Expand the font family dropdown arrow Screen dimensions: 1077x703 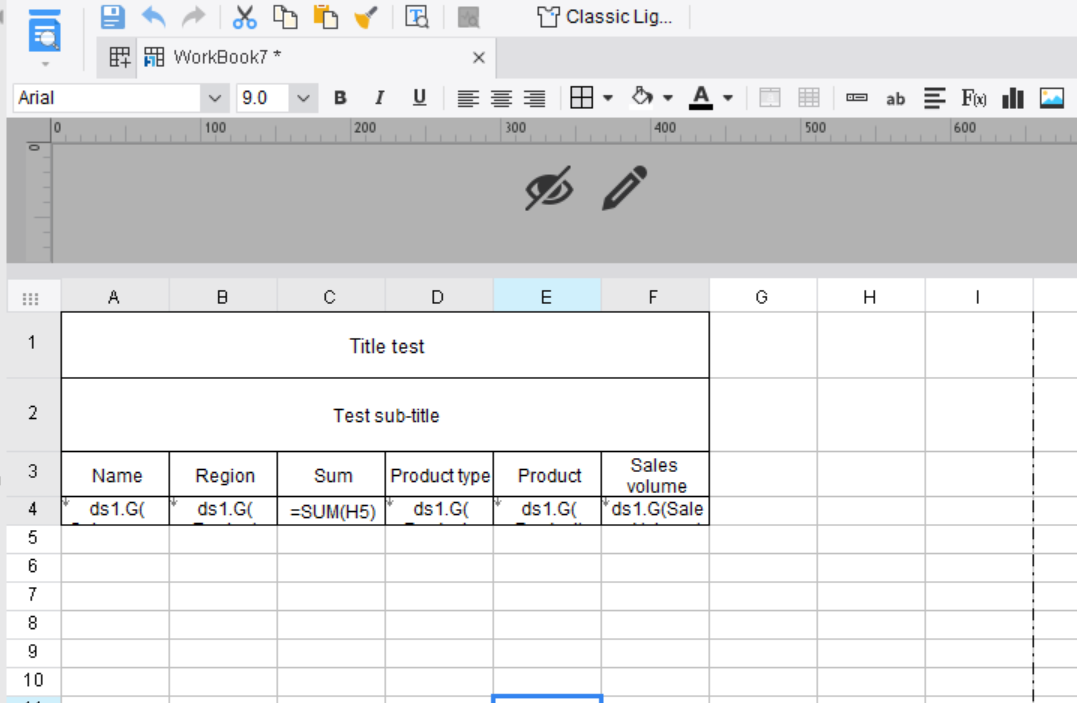click(215, 98)
